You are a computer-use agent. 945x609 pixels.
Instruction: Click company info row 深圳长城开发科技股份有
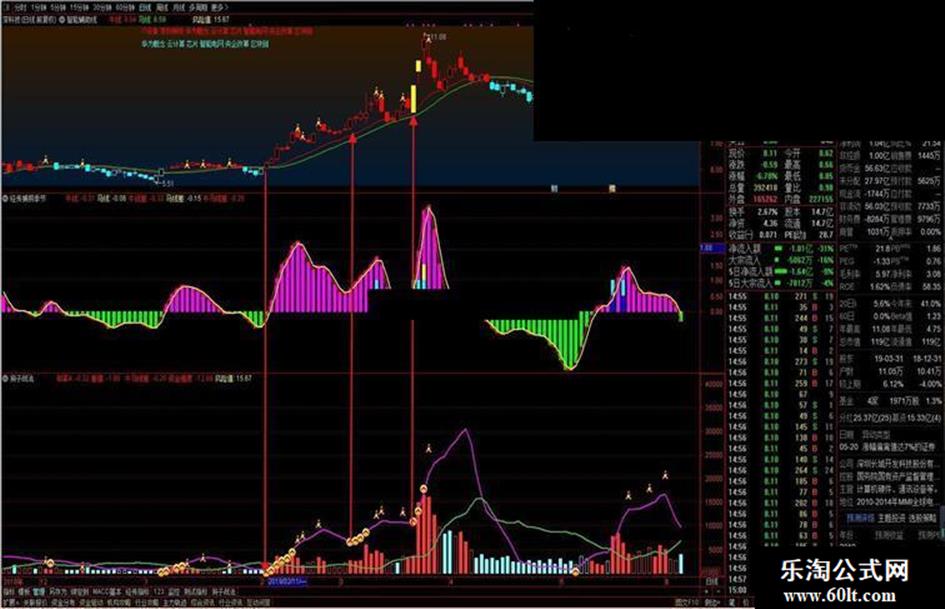tap(889, 464)
